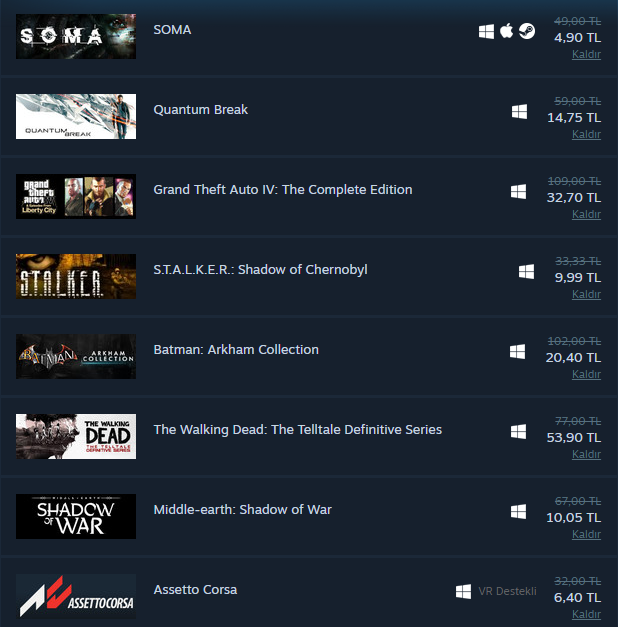Click the Apple macOS icon for SOMA
Viewport: 618px width, 627px height.
(x=506, y=31)
